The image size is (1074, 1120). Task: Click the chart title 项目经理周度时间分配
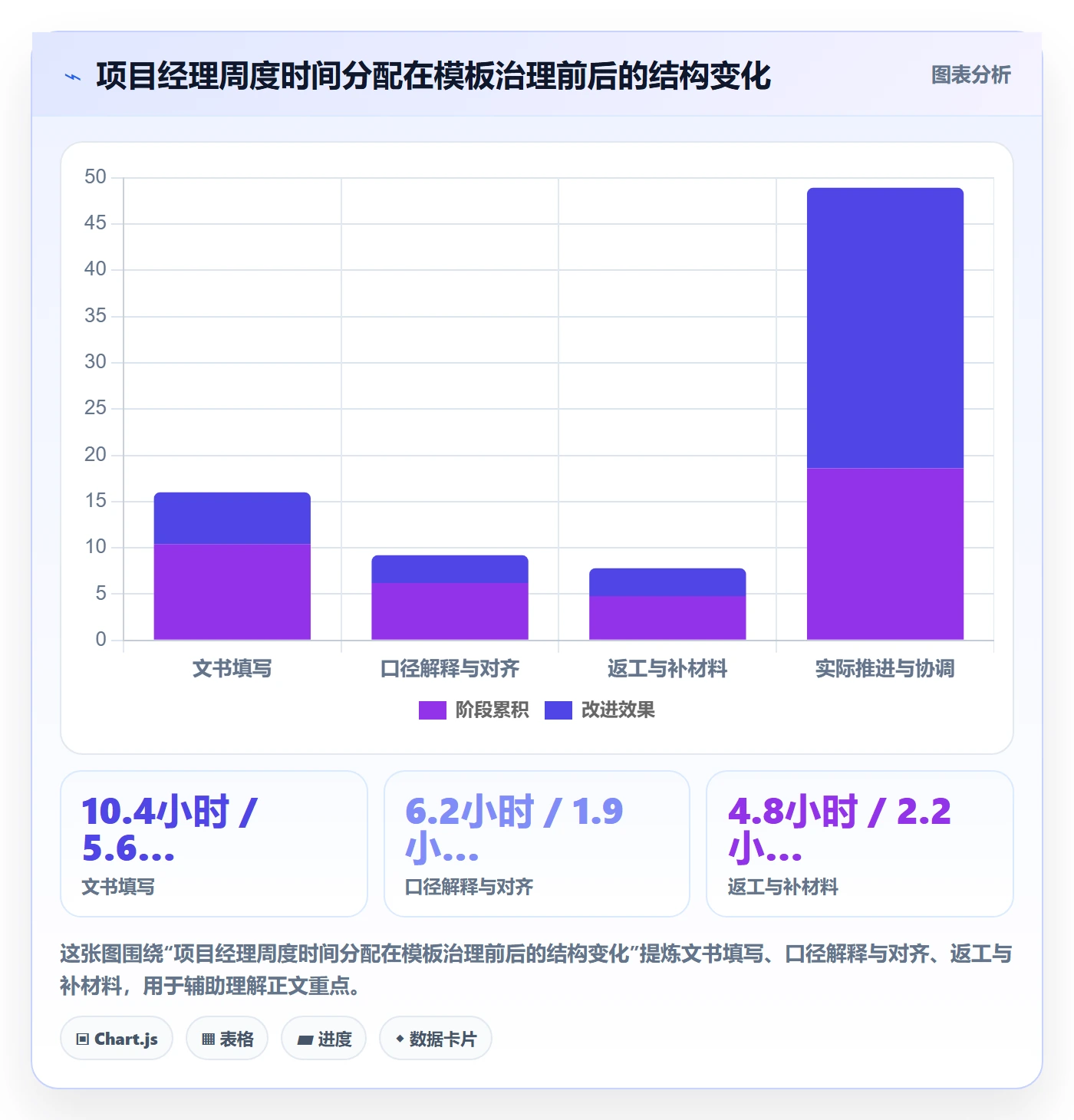(x=433, y=76)
